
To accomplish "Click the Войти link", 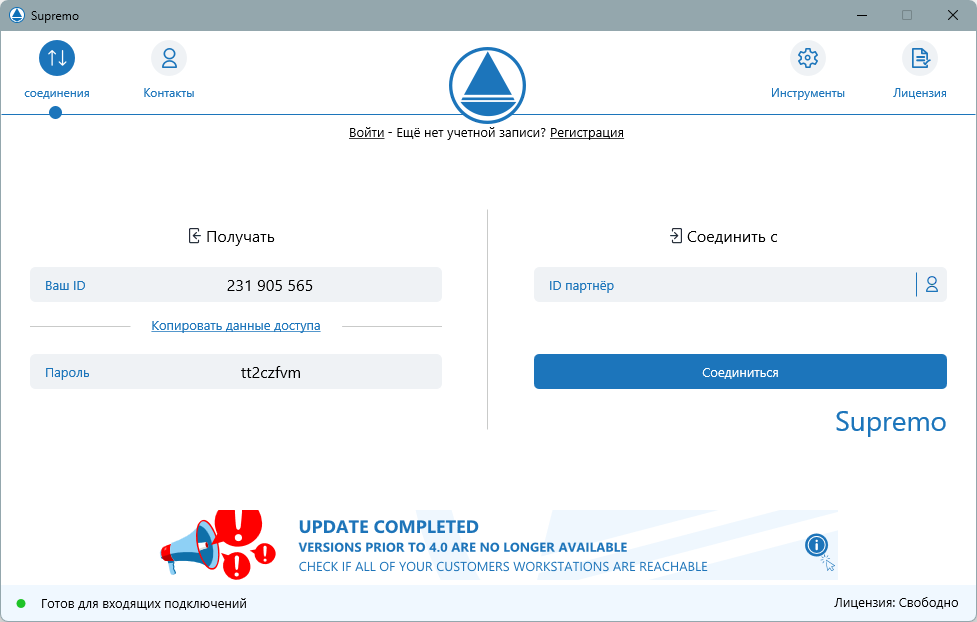I will [x=366, y=132].
